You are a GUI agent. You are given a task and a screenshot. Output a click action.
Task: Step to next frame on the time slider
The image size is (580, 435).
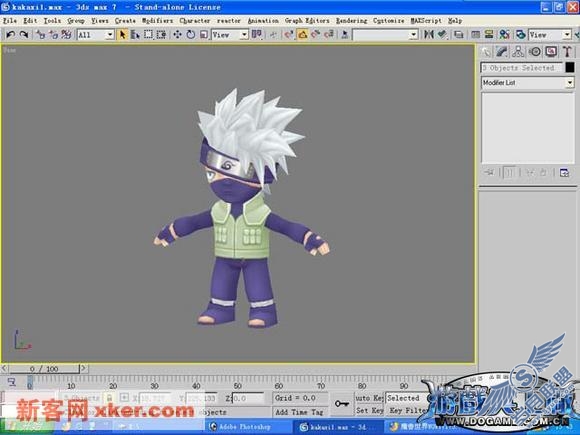[84, 368]
